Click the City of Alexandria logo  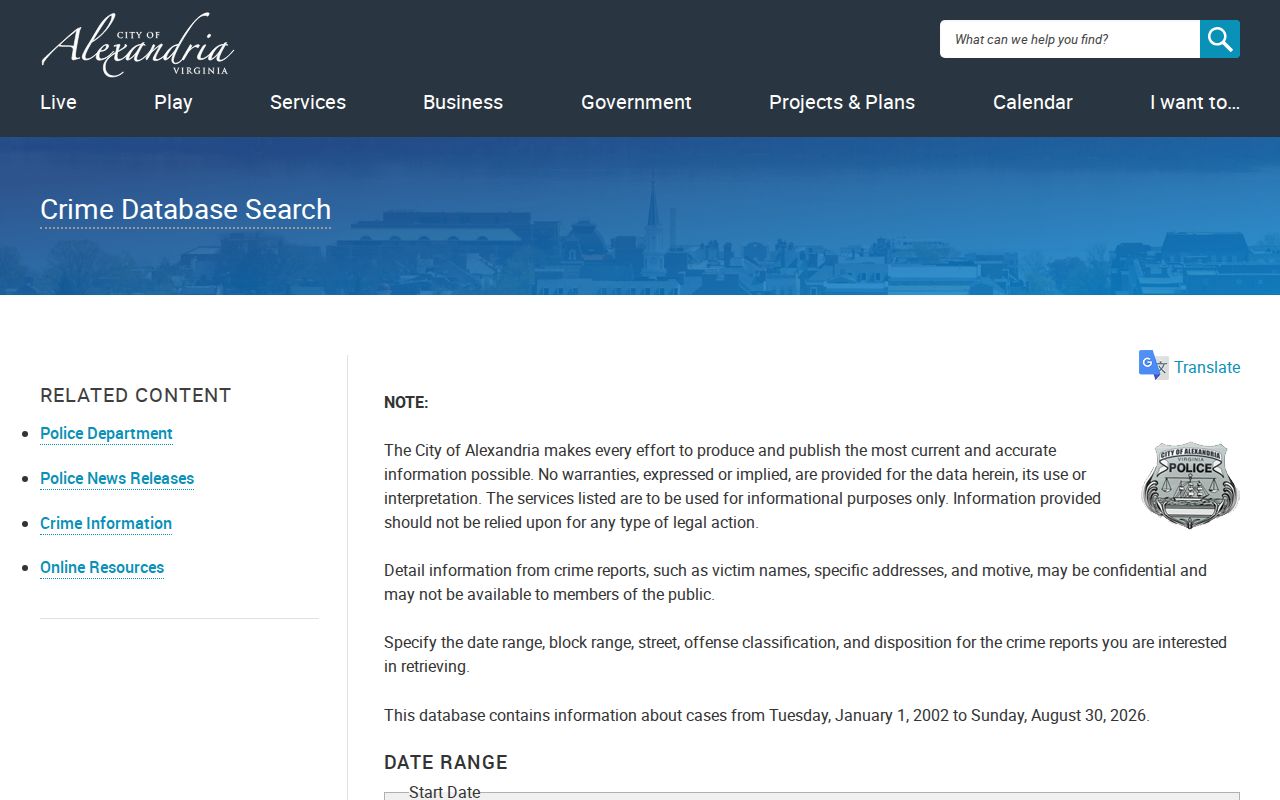pyautogui.click(x=137, y=45)
